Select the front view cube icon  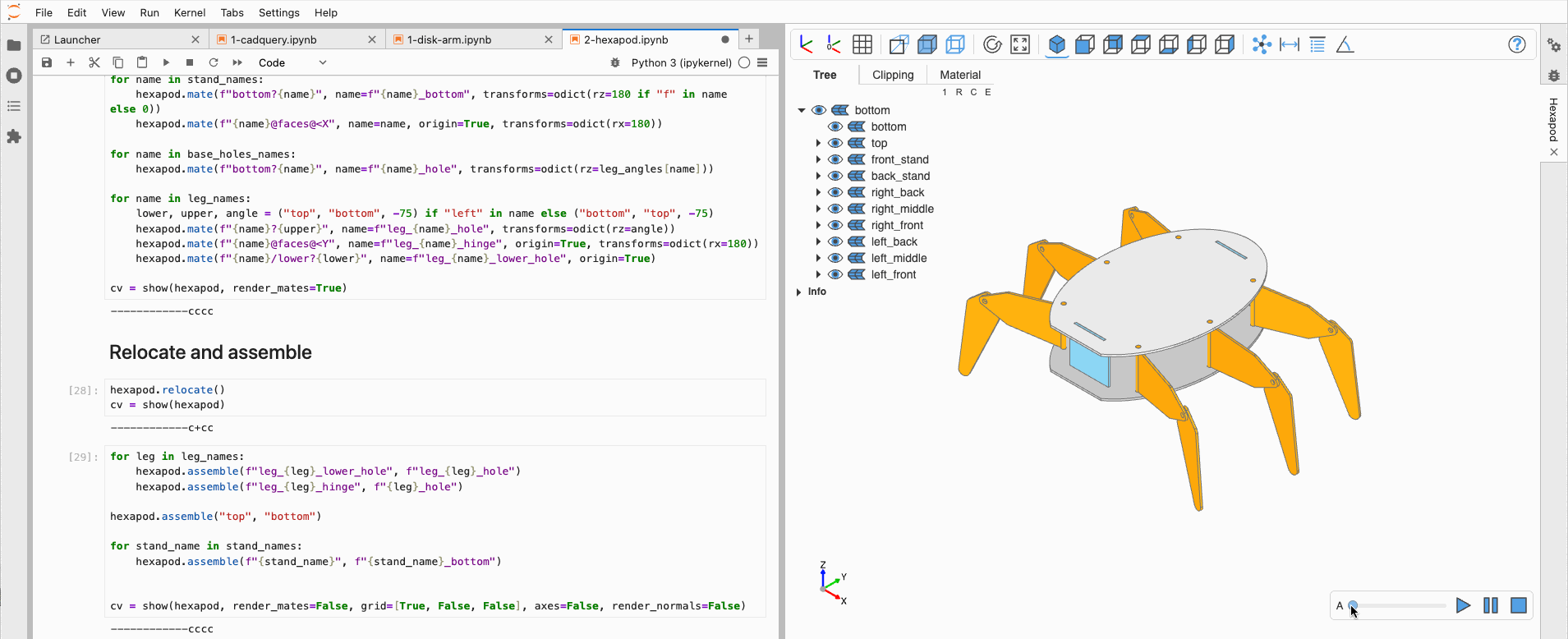tap(1085, 44)
